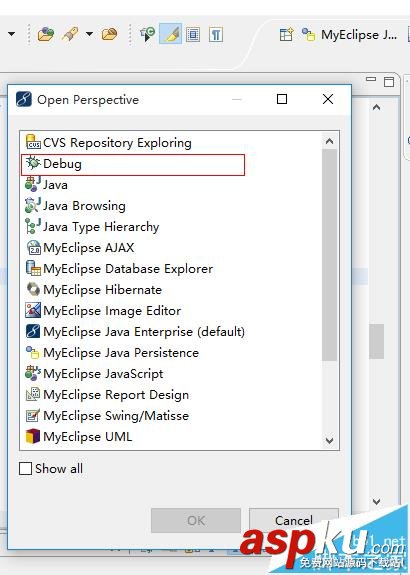Choose the MyEclipse UML cube icon

(x=33, y=436)
